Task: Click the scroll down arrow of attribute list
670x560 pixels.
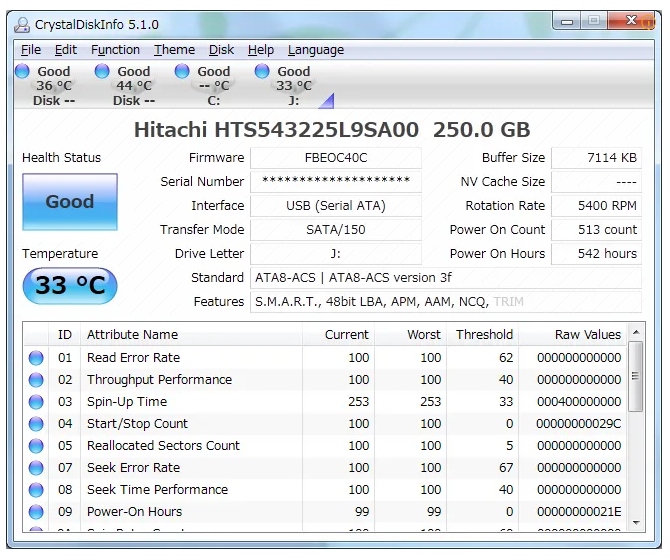Action: tap(636, 523)
